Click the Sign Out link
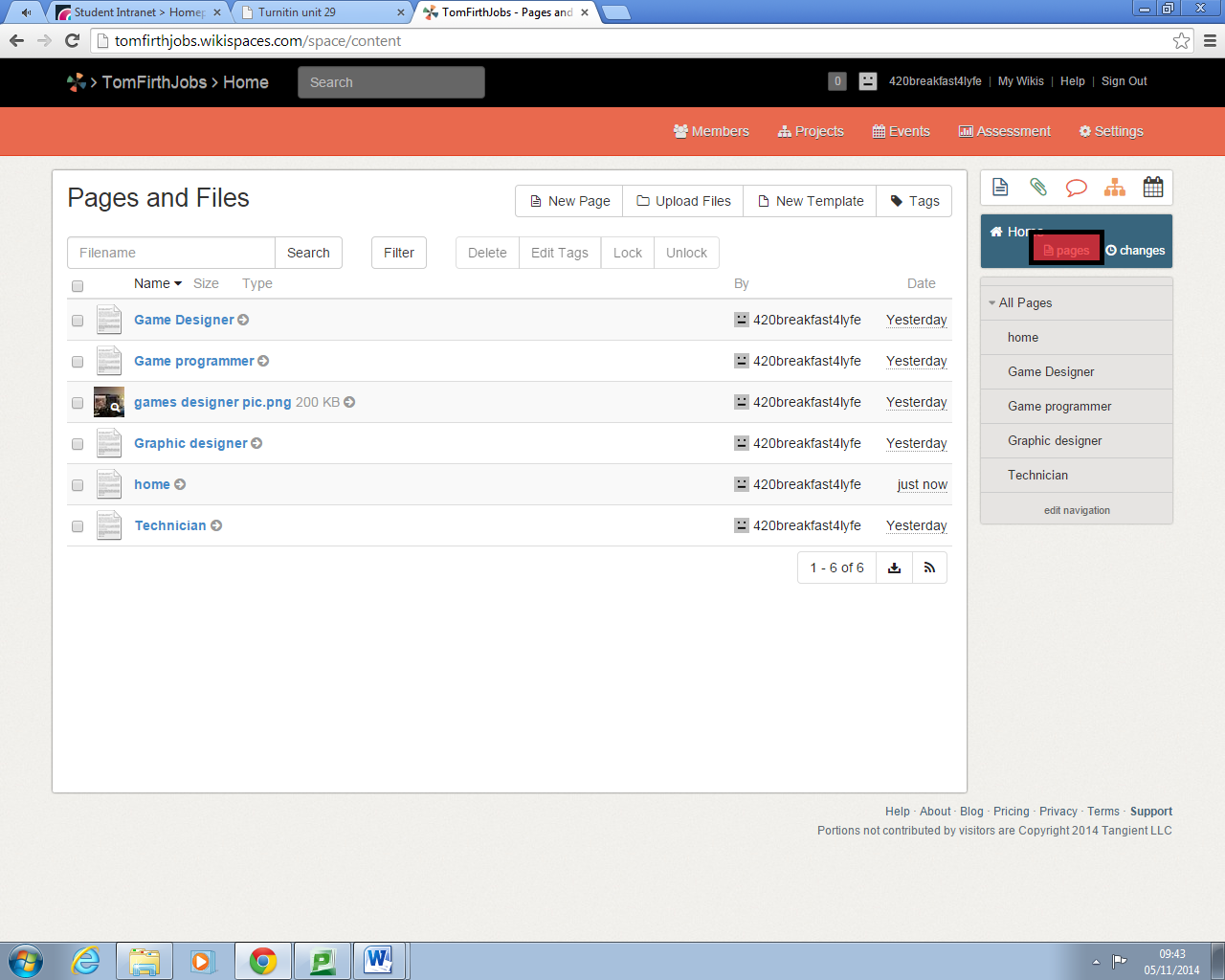Screen dimensions: 1225x980 click(x=1124, y=81)
